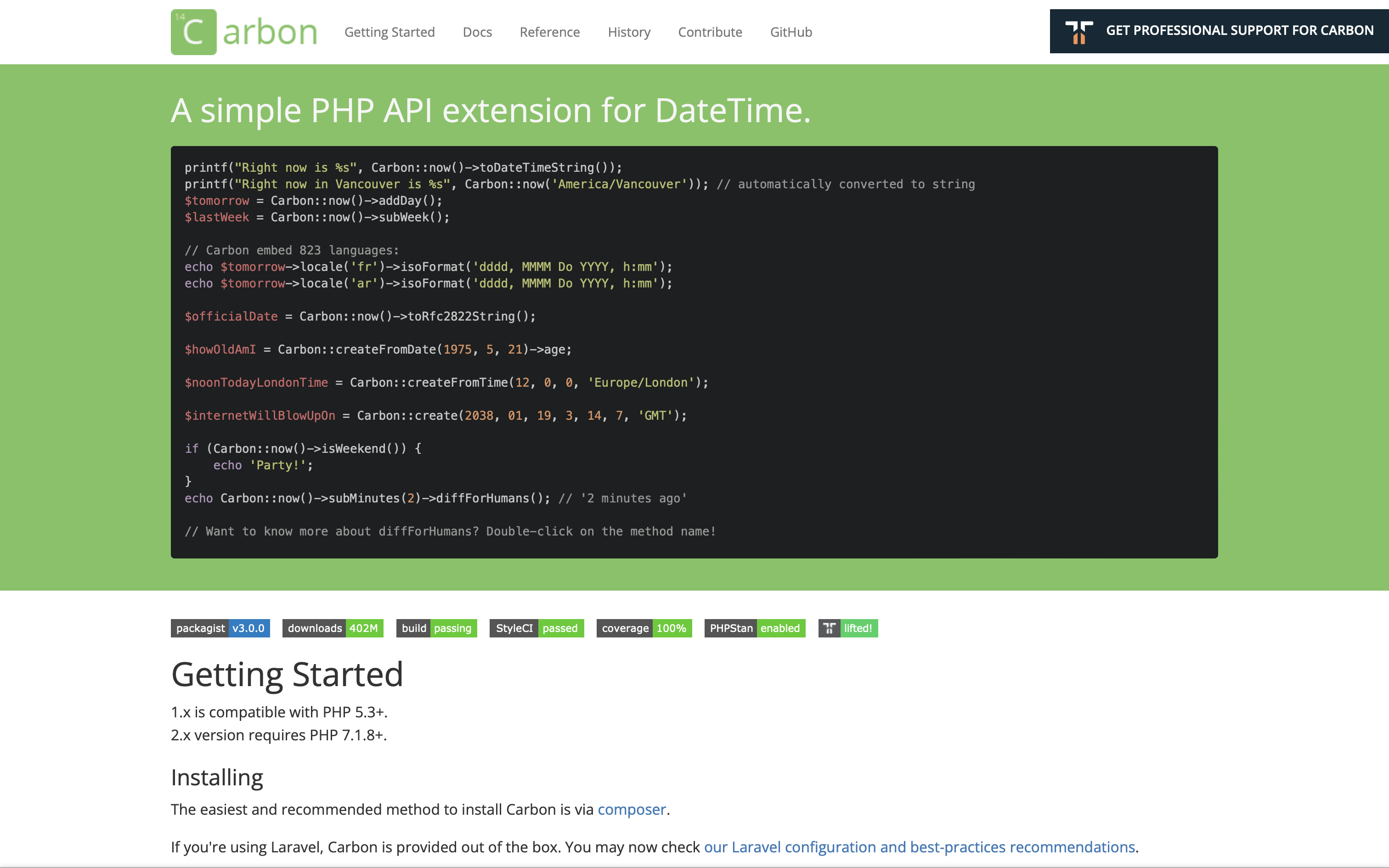Open the StyleCI passed badge
Viewport: 1389px width, 868px height.
click(x=536, y=628)
